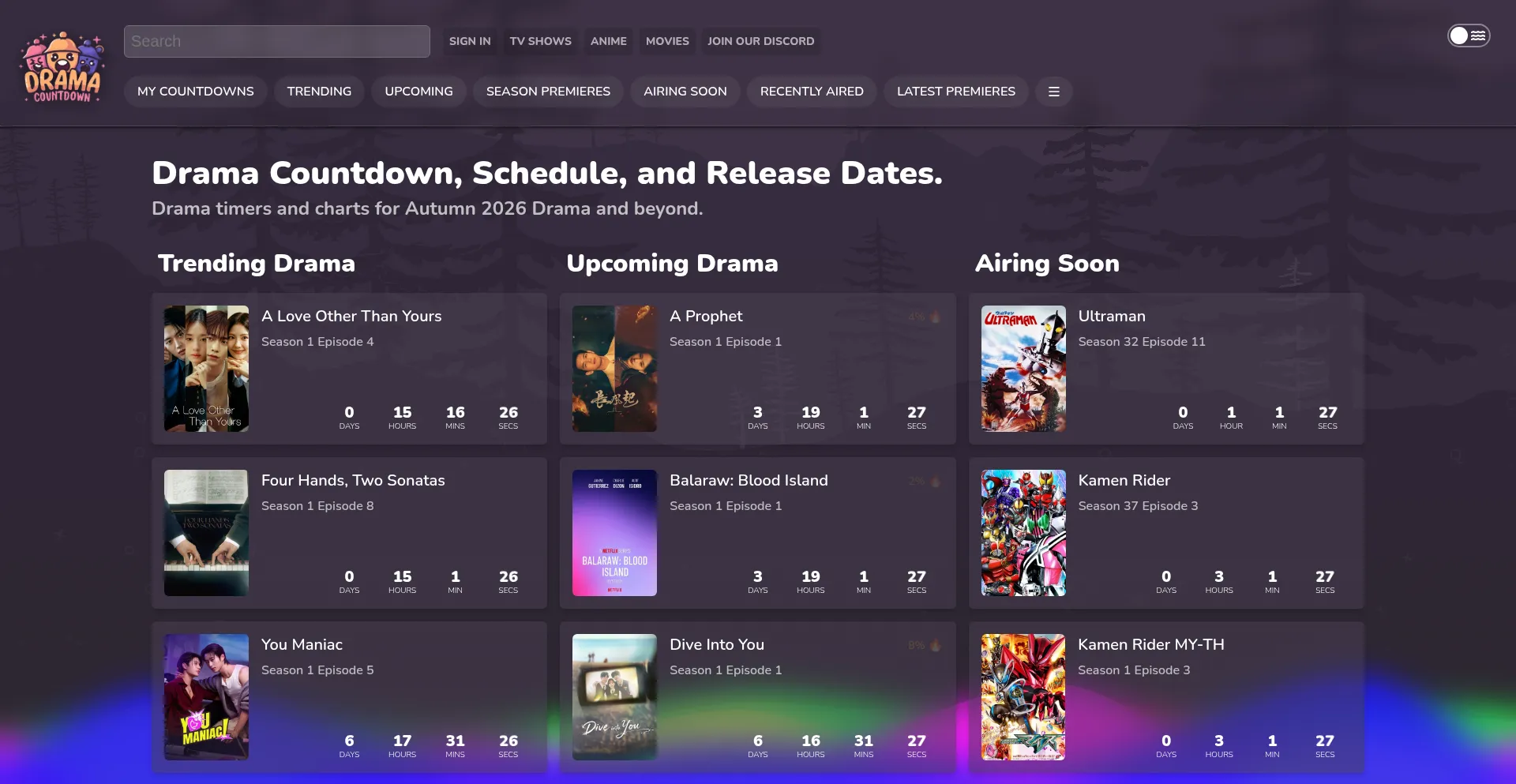The height and width of the screenshot is (784, 1516).
Task: Click the title Four Hands, Two Sonatas
Action: [353, 481]
